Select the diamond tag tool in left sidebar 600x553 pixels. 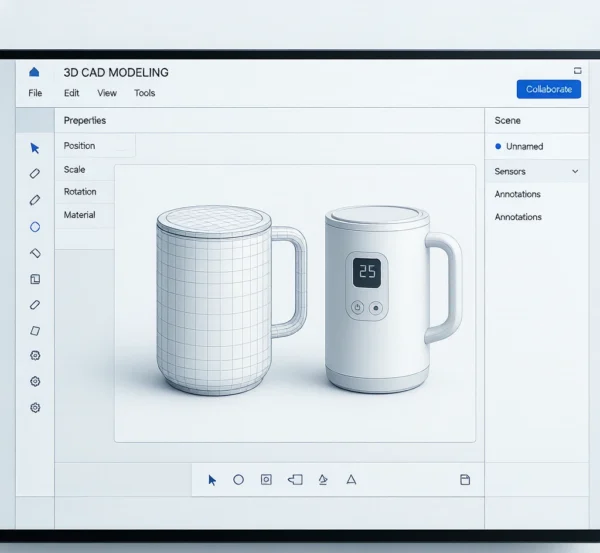(35, 253)
